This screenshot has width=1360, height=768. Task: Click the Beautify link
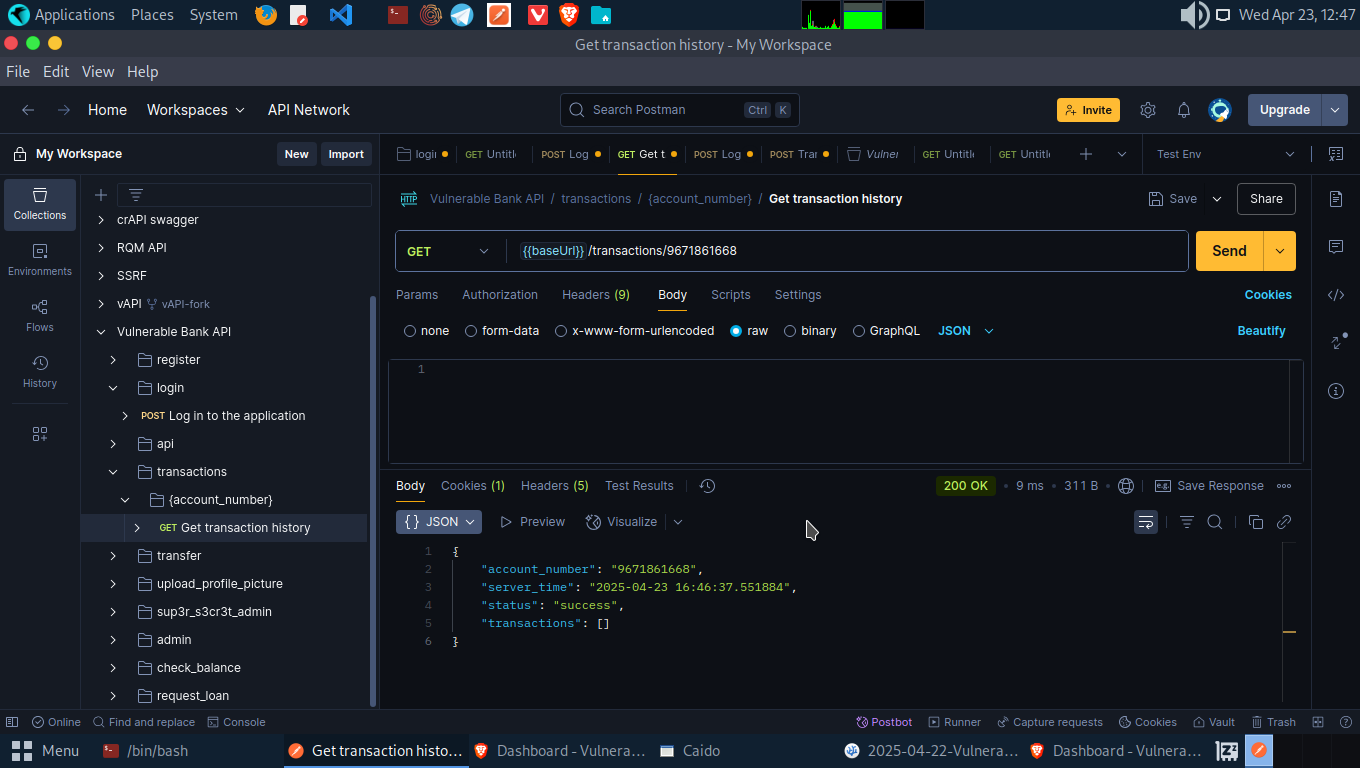click(1261, 331)
